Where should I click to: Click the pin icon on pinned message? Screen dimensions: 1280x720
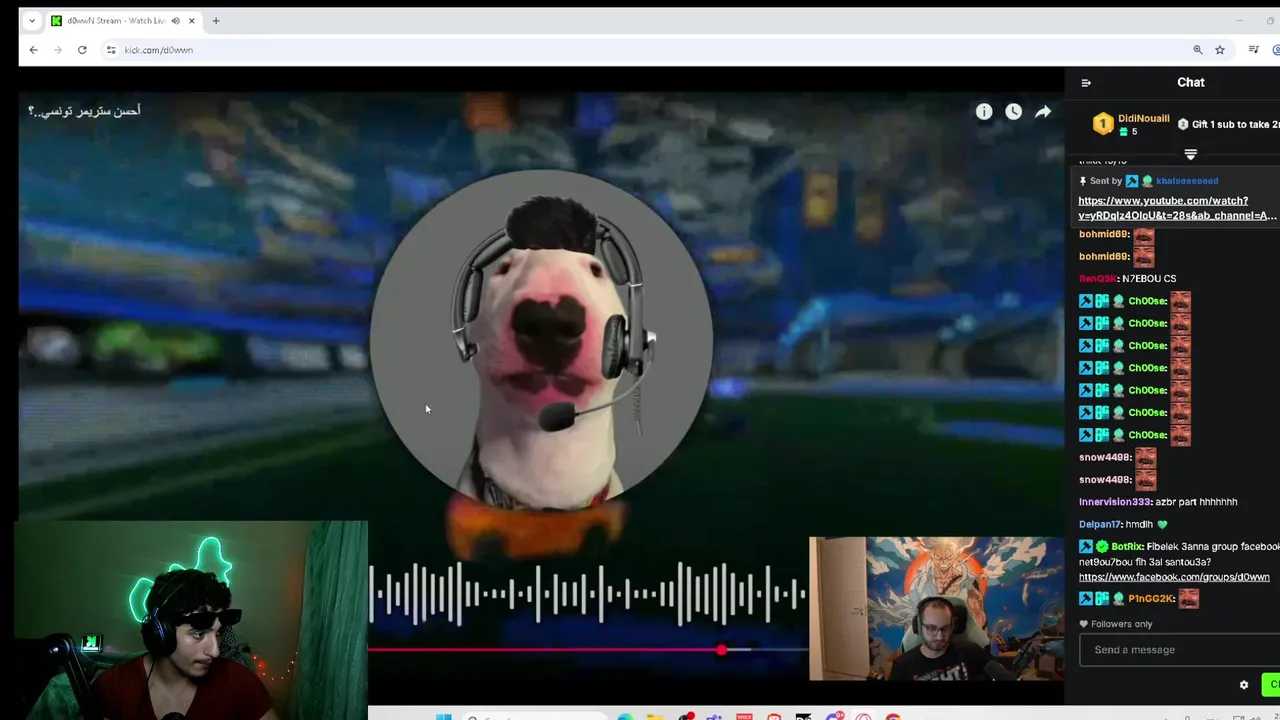[1083, 181]
